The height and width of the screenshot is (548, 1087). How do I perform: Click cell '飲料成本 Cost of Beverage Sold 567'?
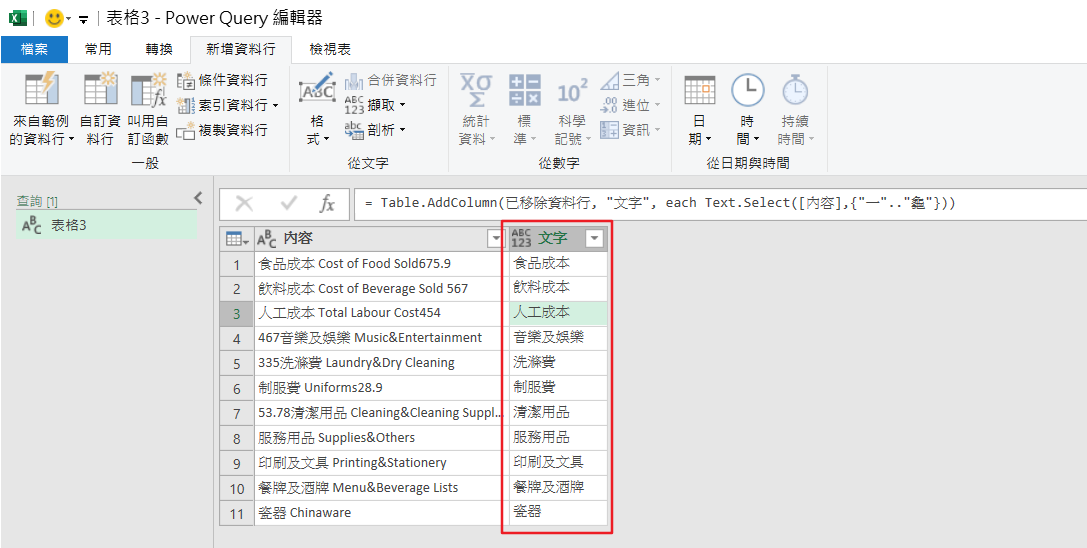381,289
